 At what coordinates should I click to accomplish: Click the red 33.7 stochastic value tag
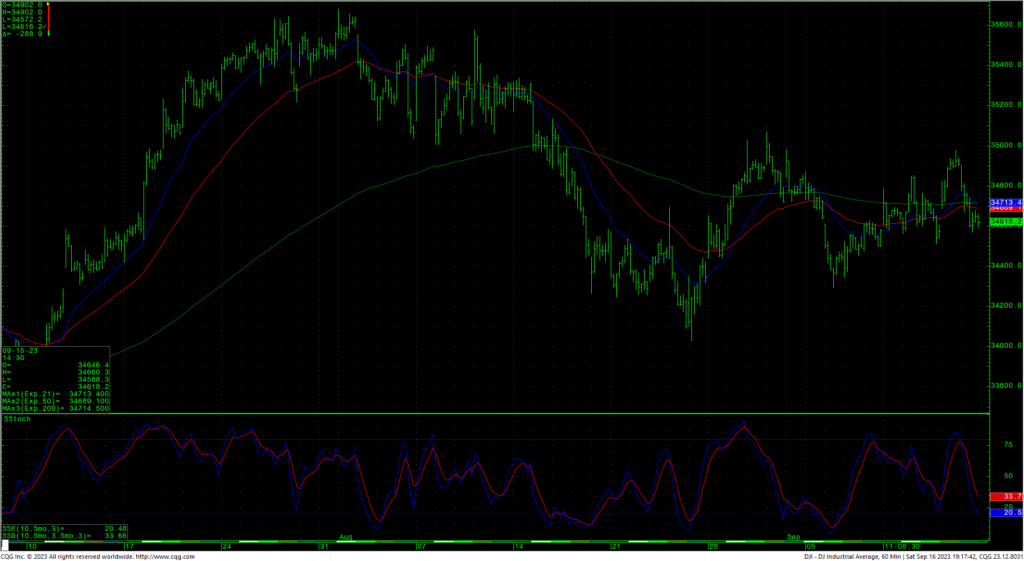tap(1004, 497)
